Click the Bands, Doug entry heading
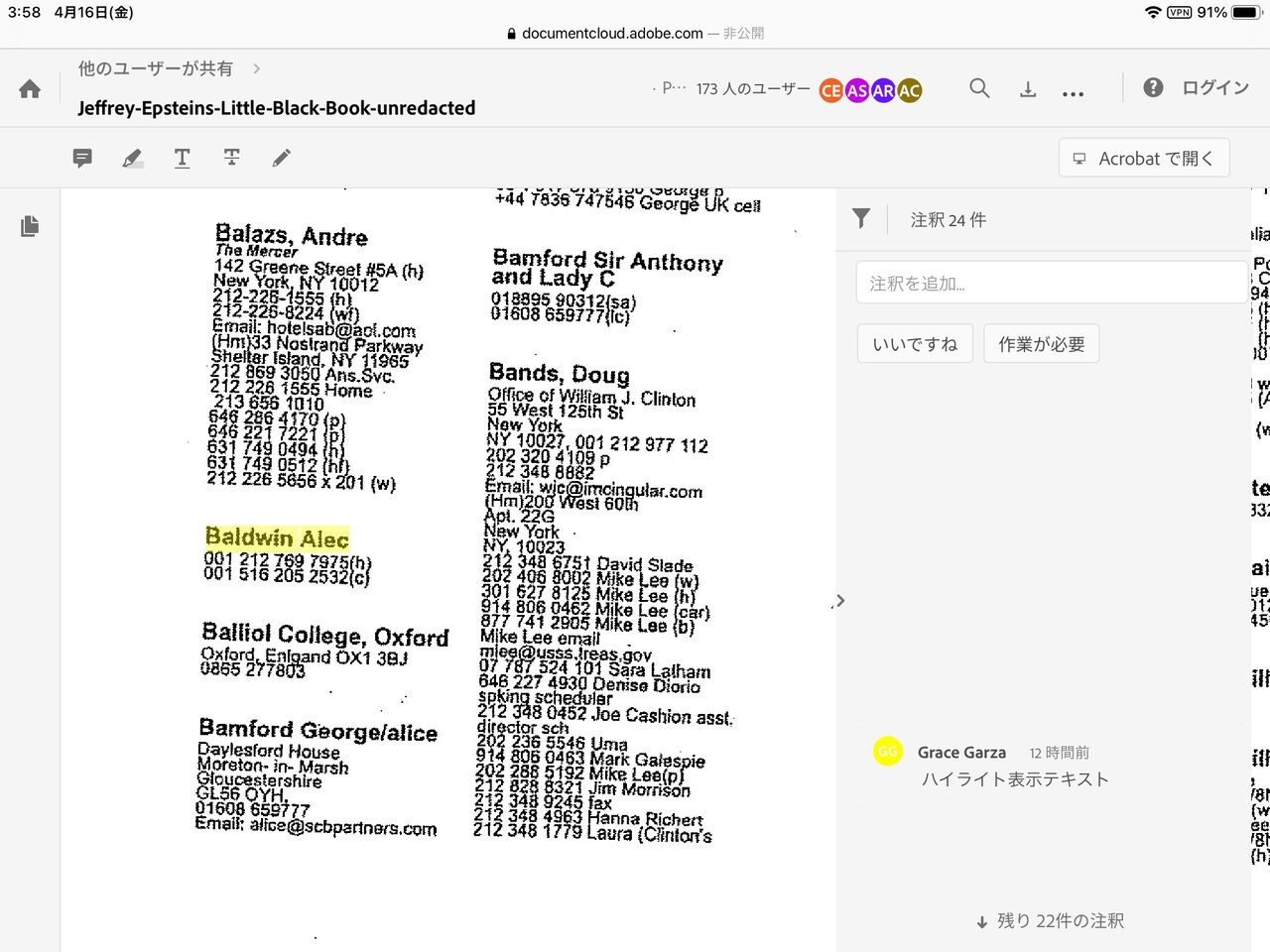1270x952 pixels. tap(559, 374)
